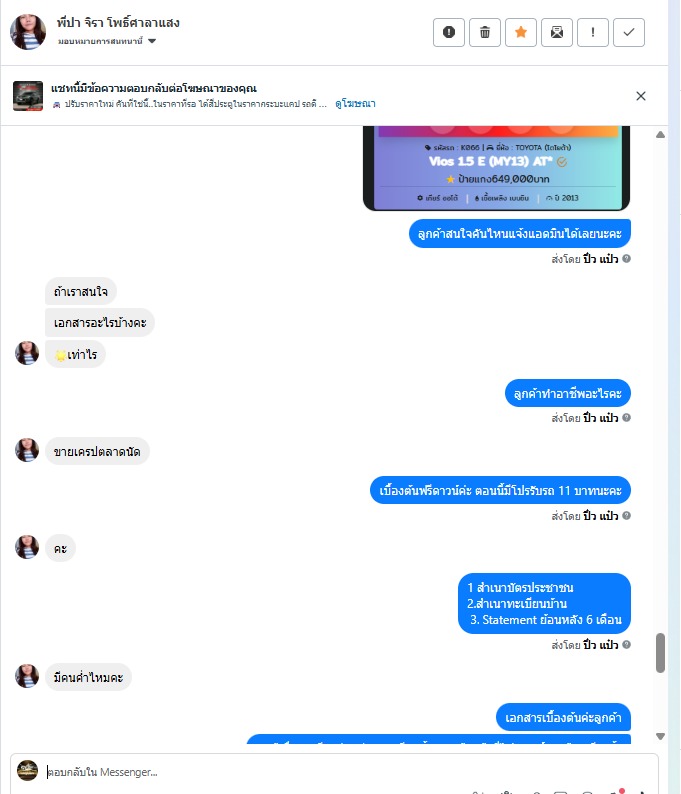Open the ad thumbnail in the banner
This screenshot has height=794, width=681.
coord(28,96)
